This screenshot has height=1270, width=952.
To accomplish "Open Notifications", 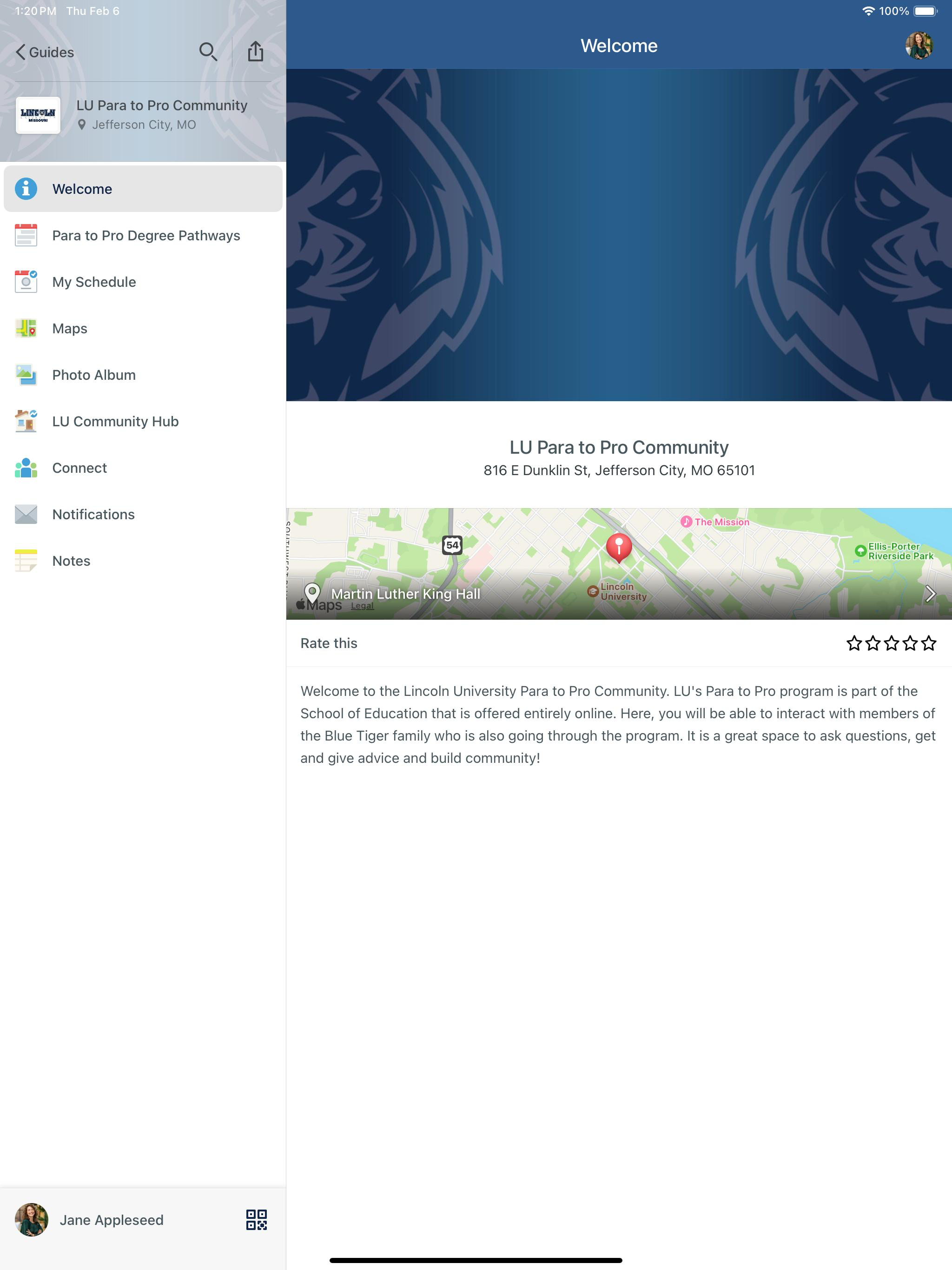I will click(x=143, y=515).
